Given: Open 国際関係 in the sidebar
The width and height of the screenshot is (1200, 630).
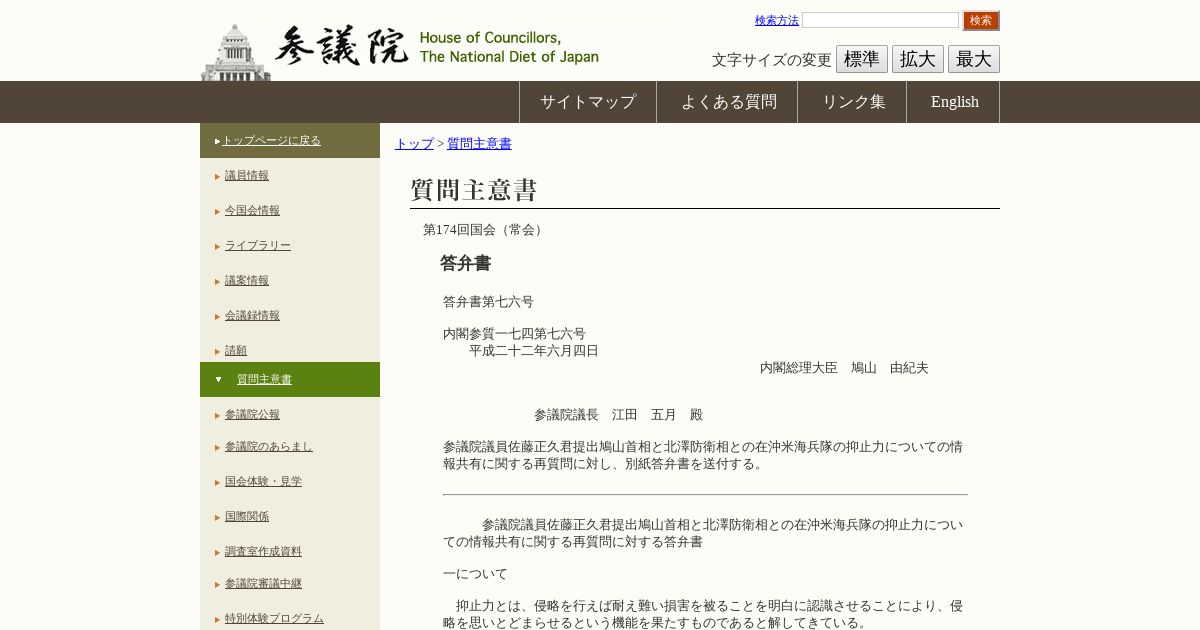Looking at the screenshot, I should point(247,516).
